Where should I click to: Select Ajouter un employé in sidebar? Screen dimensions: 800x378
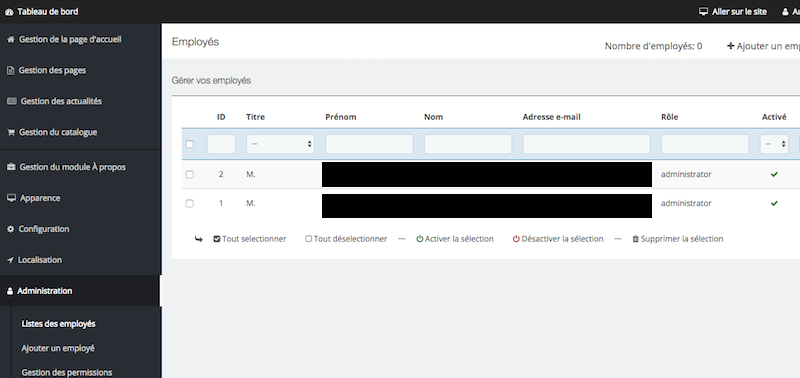(x=58, y=348)
